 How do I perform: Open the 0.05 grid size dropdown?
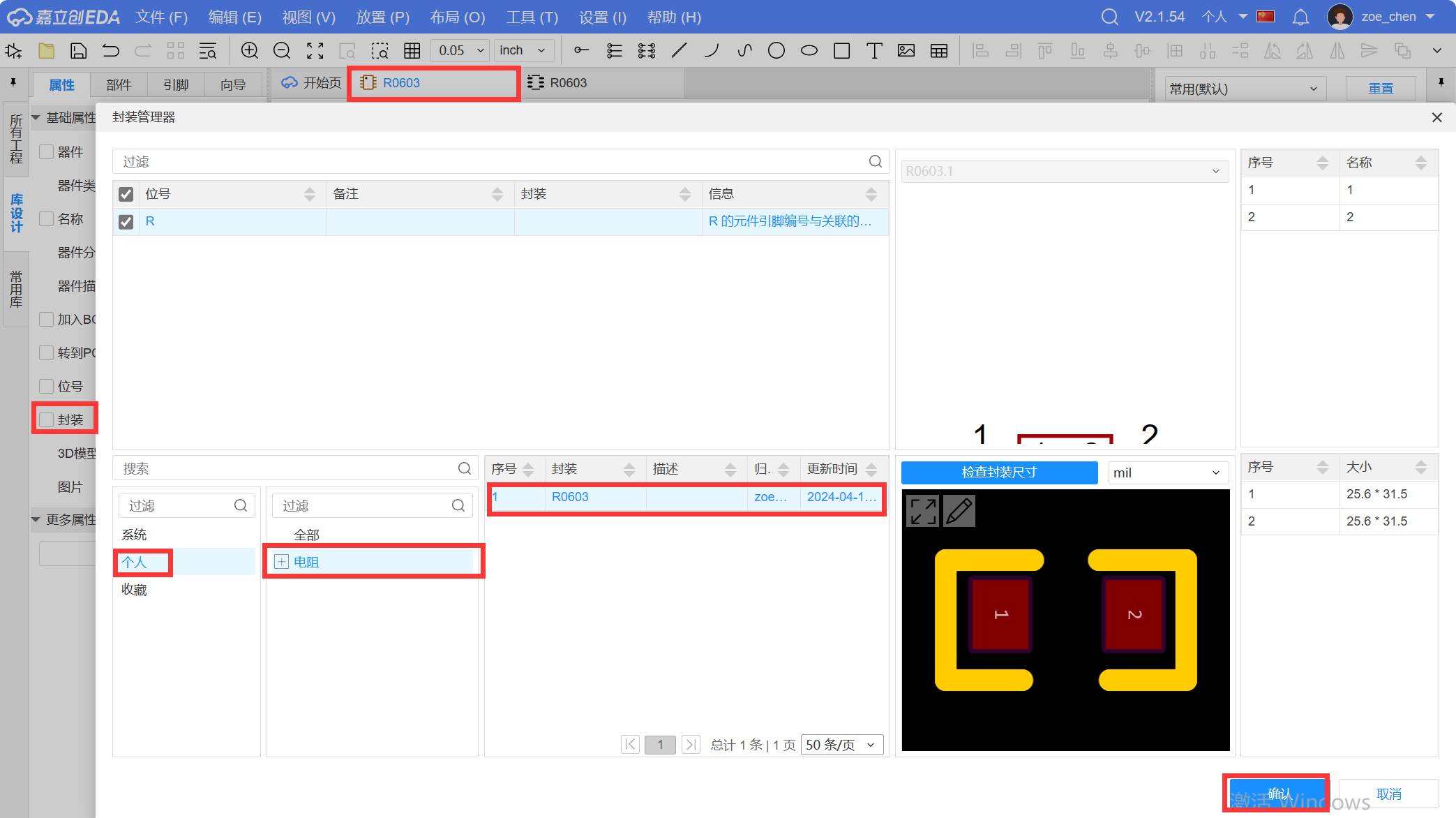pos(460,50)
